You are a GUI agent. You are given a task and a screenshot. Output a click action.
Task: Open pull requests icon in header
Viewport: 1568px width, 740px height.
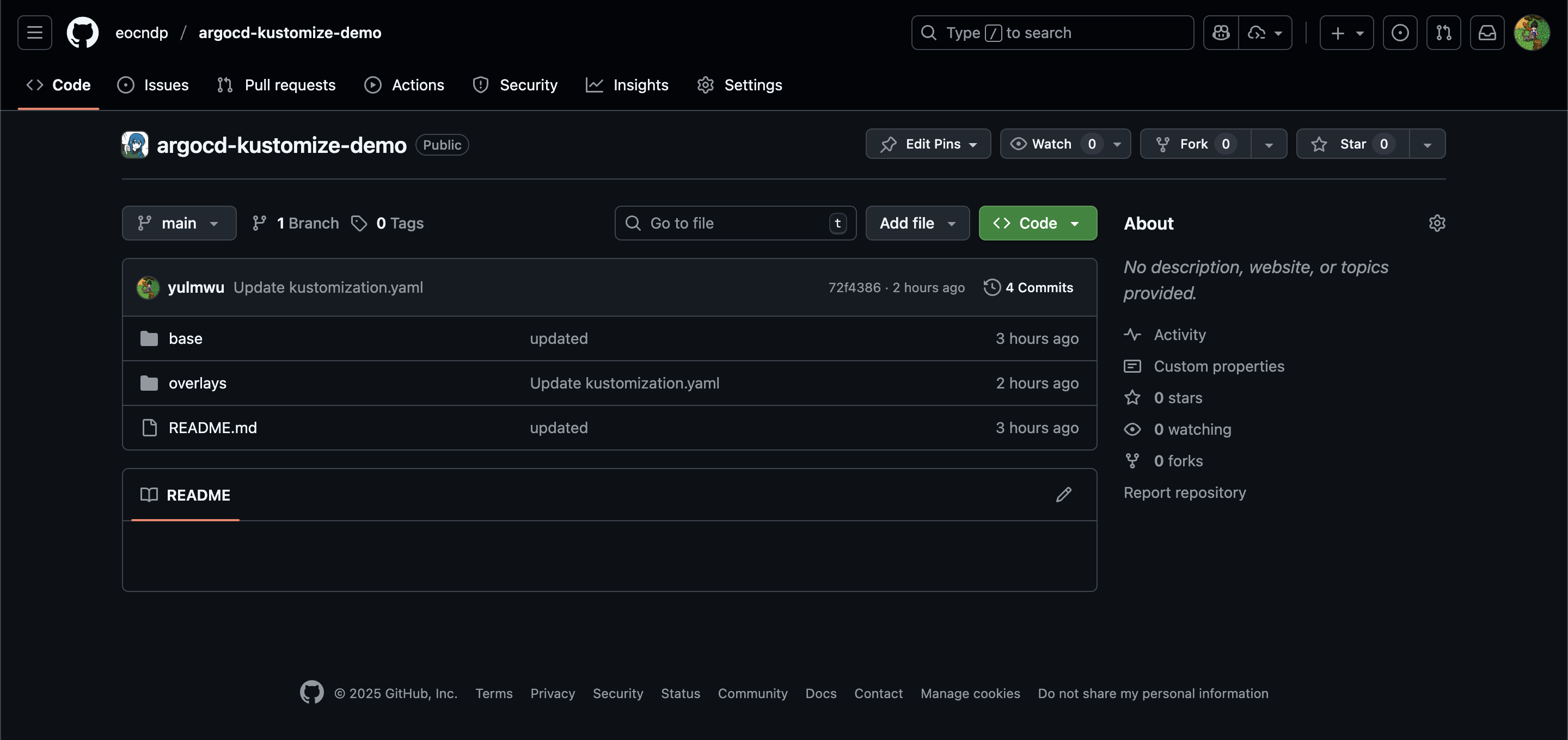[x=1443, y=33]
